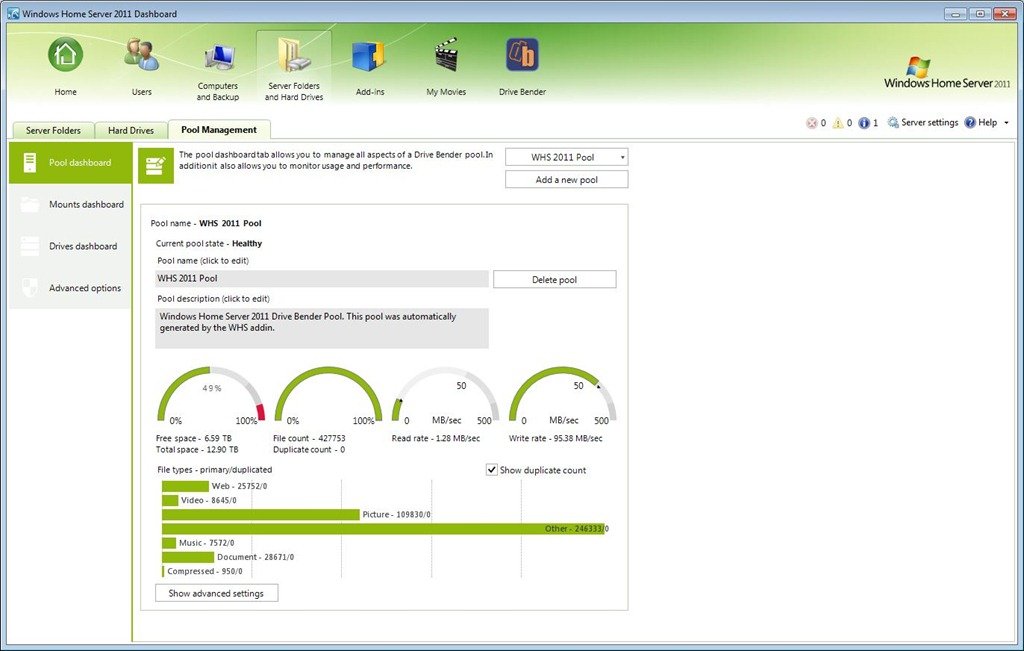Screen dimensions: 1024x651
Task: Click the Server settings gear icon
Action: 893,123
